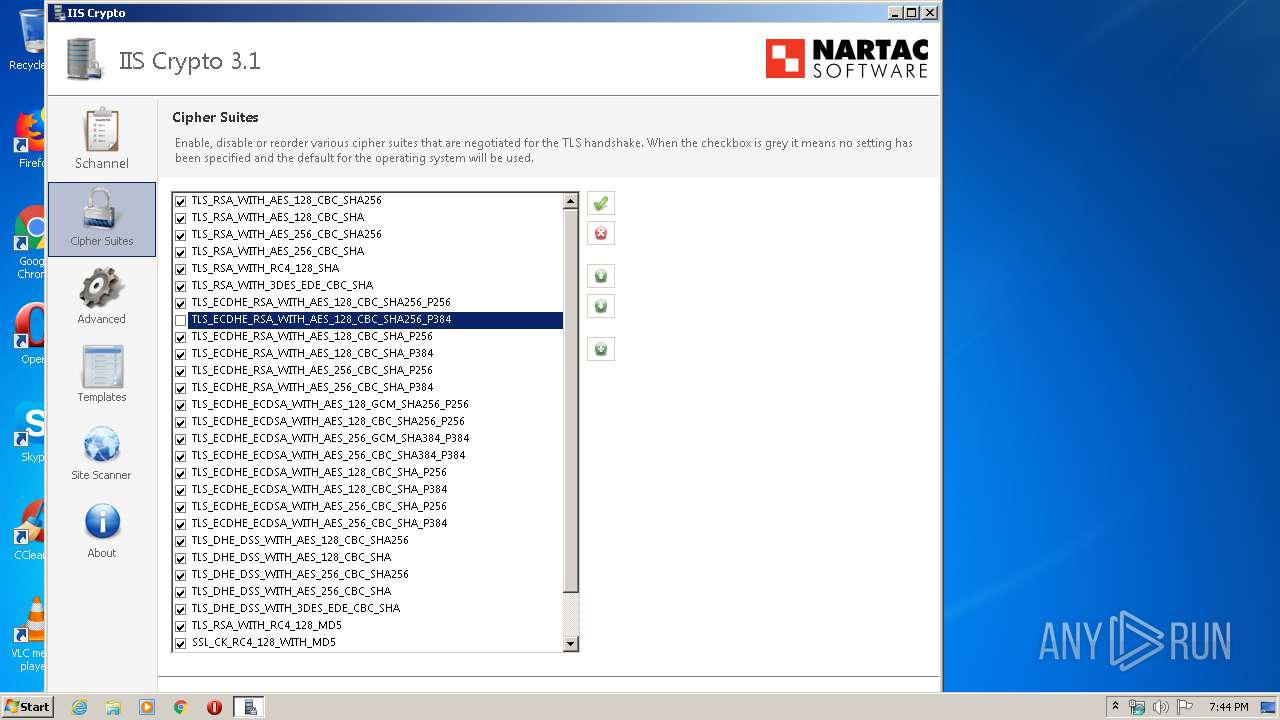The width and height of the screenshot is (1280, 720).
Task: Open the Advanced settings section
Action: click(x=101, y=297)
